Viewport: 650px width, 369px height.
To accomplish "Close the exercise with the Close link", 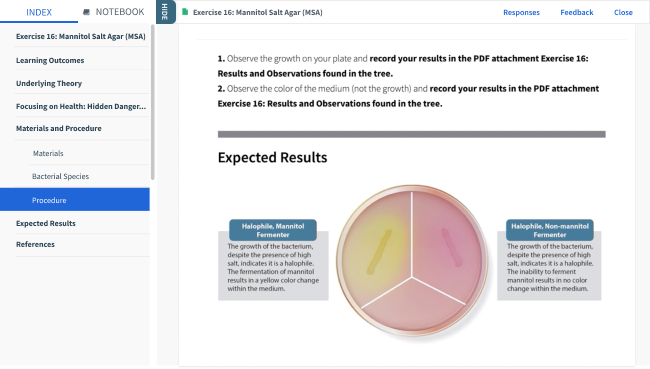I will tap(623, 12).
